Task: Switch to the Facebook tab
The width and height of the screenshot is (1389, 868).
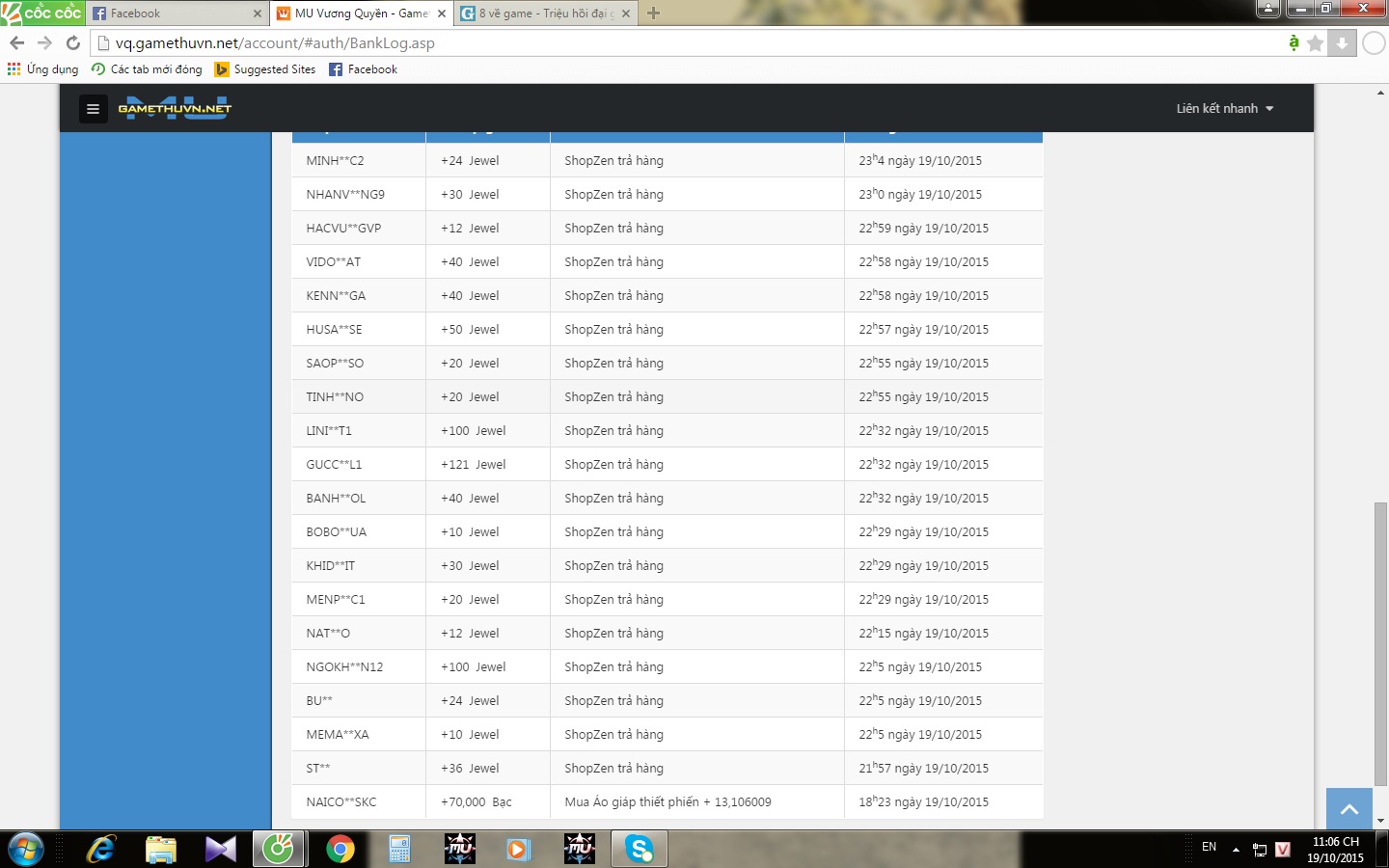Action: pyautogui.click(x=174, y=14)
